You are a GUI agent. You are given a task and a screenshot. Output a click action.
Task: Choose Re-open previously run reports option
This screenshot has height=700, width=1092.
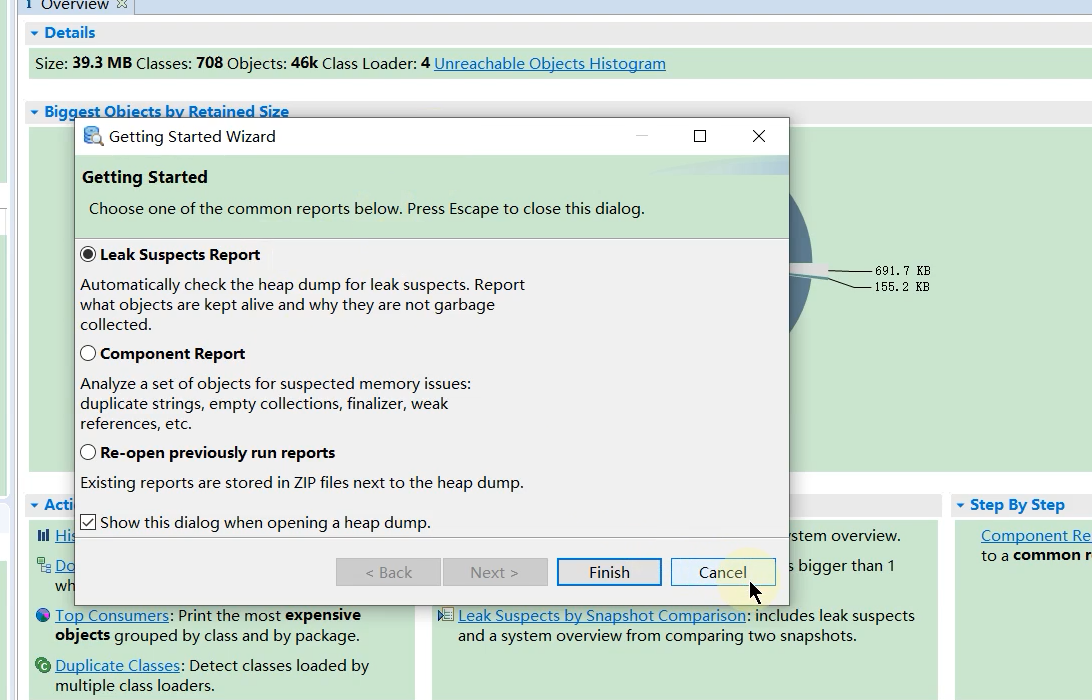(88, 452)
